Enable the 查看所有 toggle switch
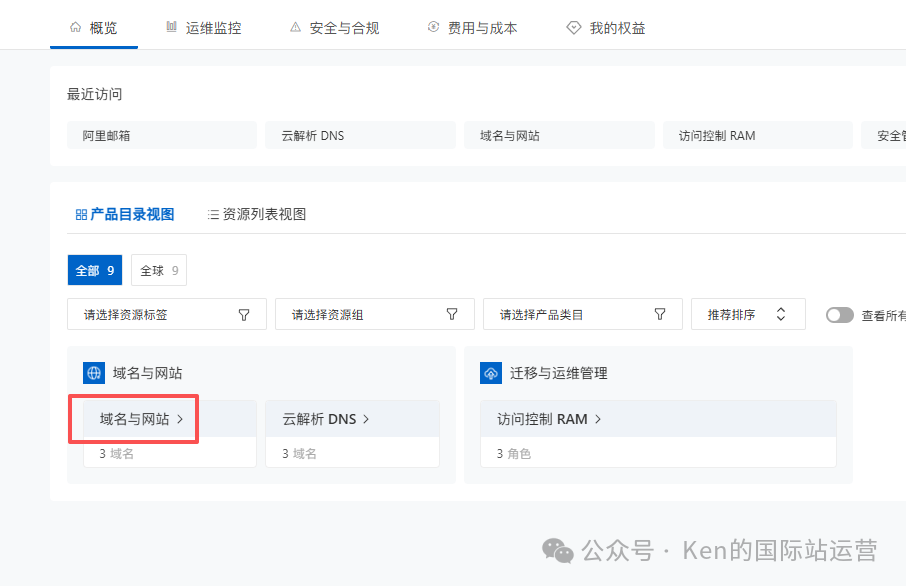The image size is (906, 586). pos(839,313)
